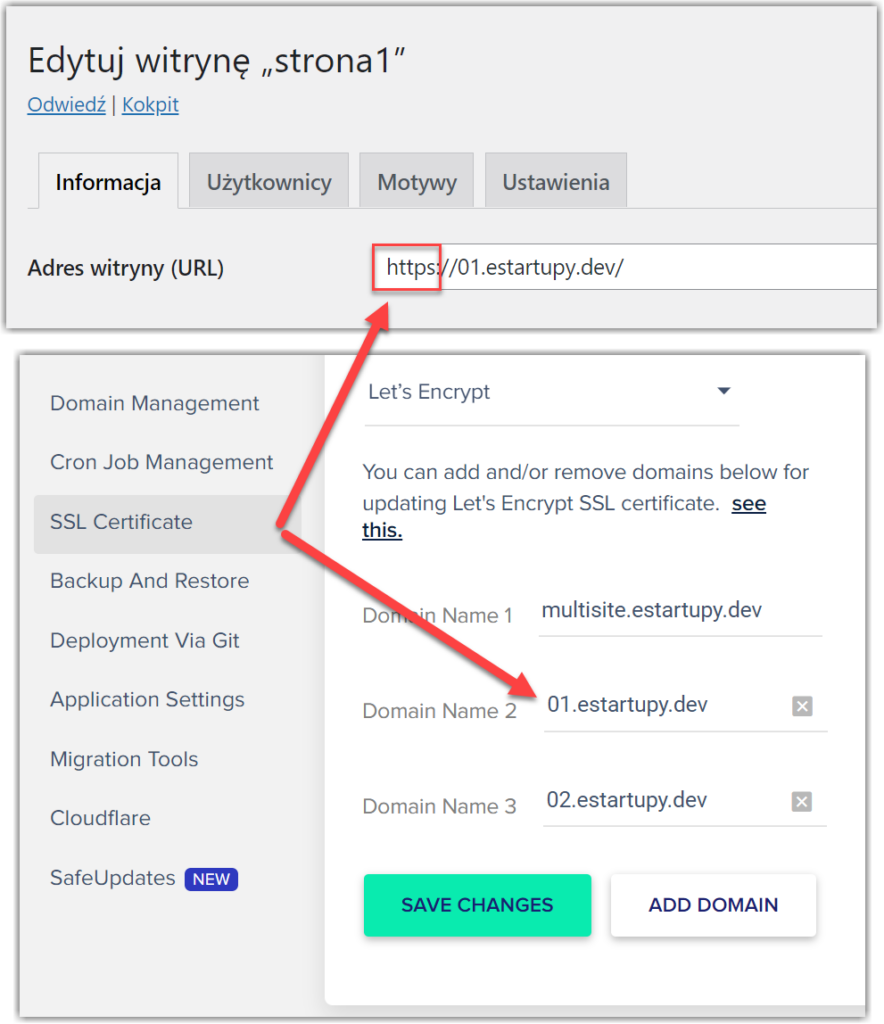This screenshot has height=1024, width=884.
Task: Open the Cloudflare sidebar item
Action: (x=100, y=818)
